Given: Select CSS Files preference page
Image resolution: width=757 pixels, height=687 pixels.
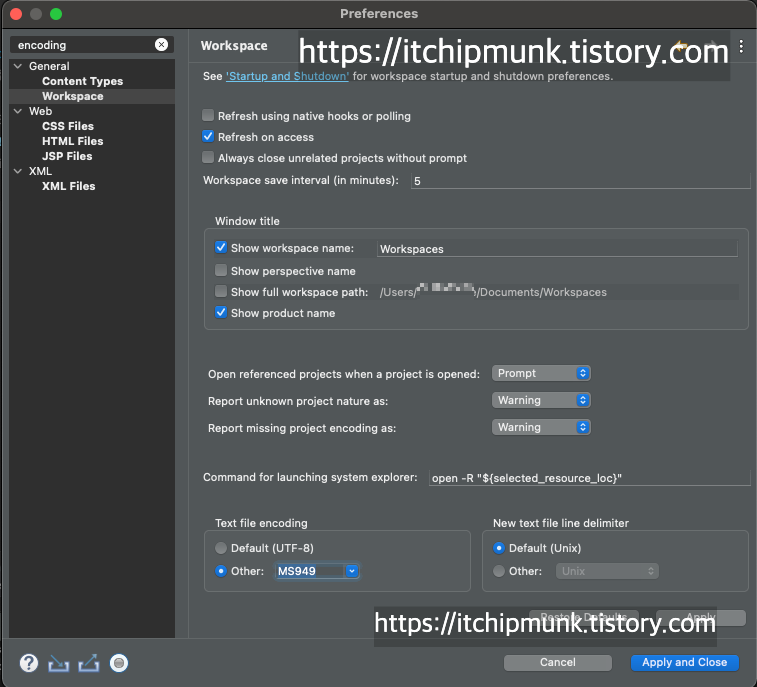Looking at the screenshot, I should coord(68,126).
